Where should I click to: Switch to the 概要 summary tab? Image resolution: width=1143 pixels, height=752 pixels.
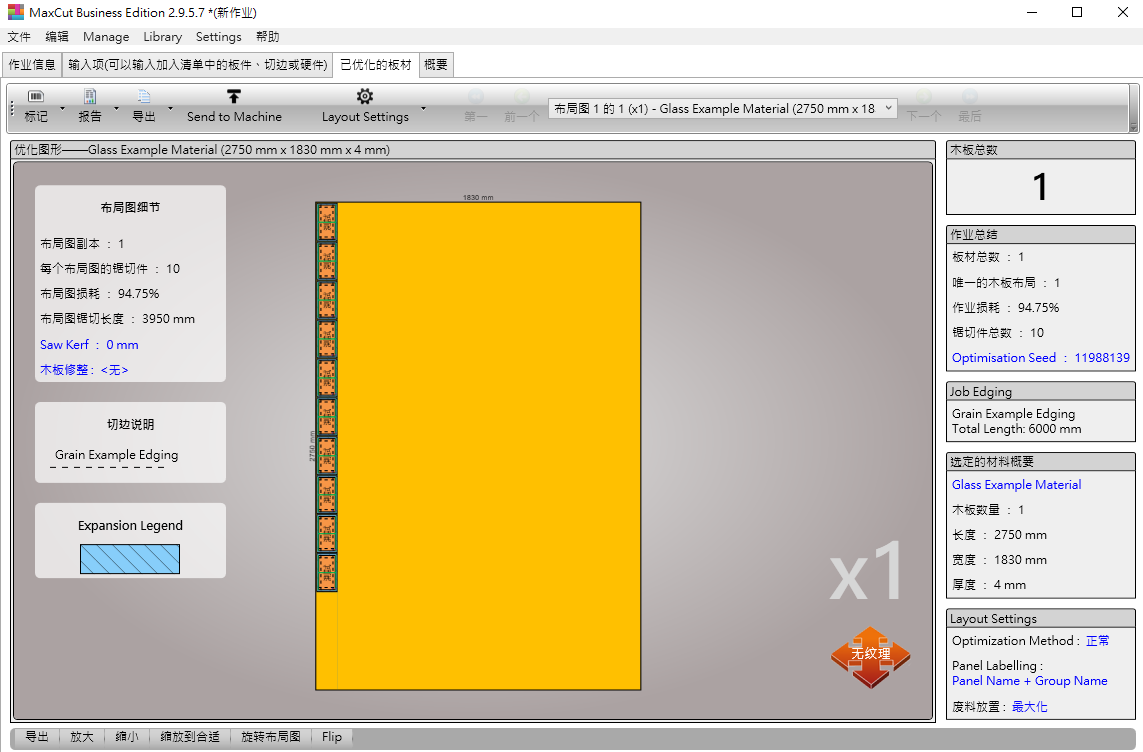[x=436, y=65]
